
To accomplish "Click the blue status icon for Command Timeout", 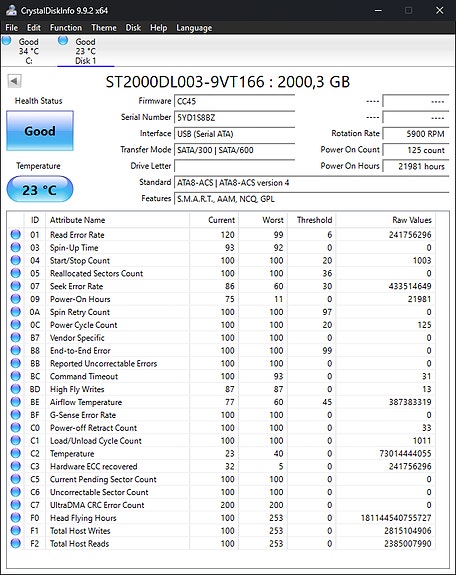I will [16, 376].
